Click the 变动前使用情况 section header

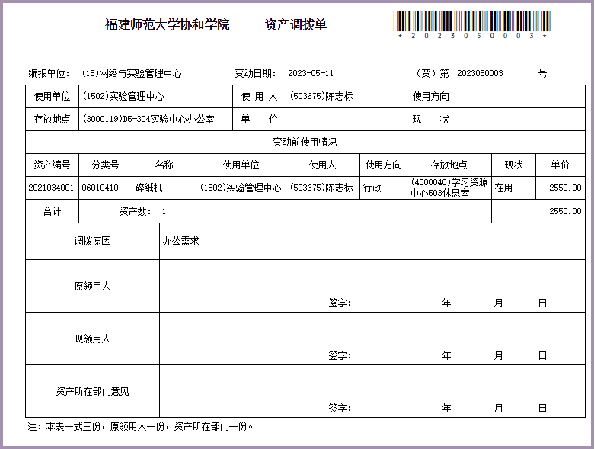[x=305, y=142]
